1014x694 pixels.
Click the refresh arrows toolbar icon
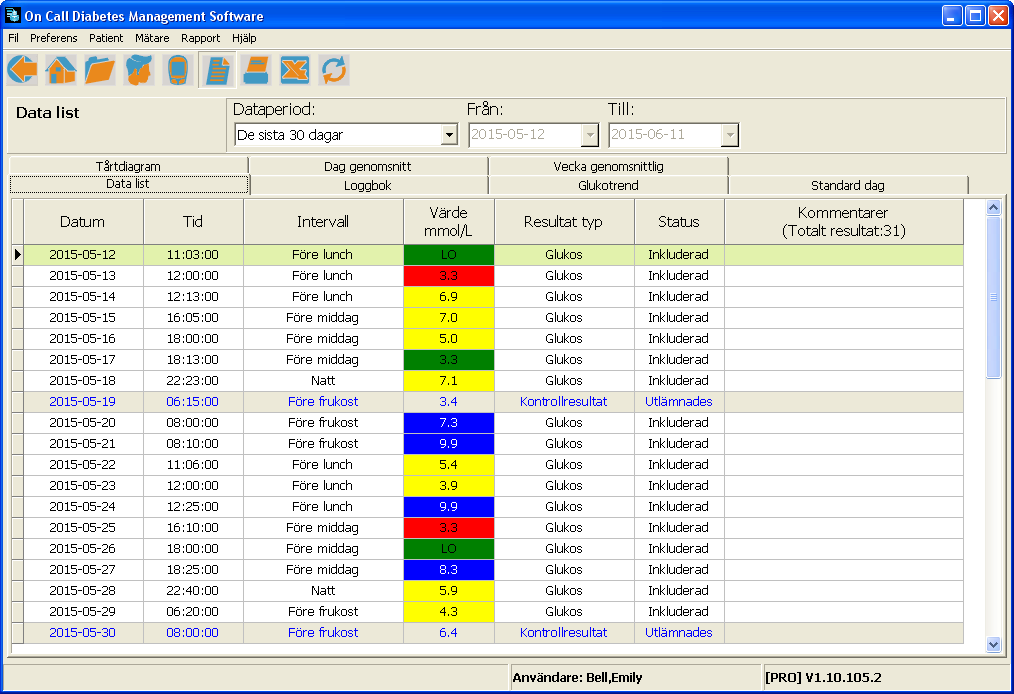pyautogui.click(x=334, y=70)
